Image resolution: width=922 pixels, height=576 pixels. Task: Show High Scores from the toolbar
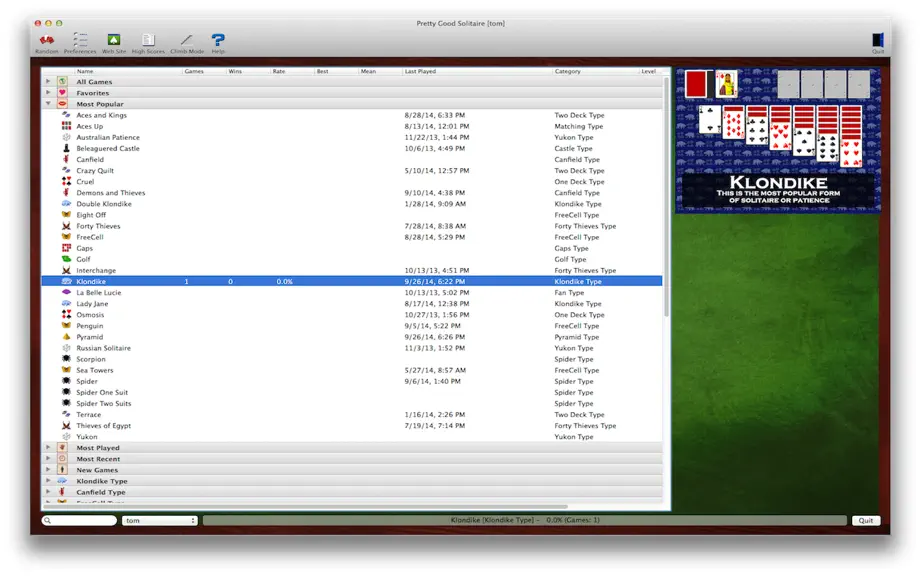[x=148, y=40]
